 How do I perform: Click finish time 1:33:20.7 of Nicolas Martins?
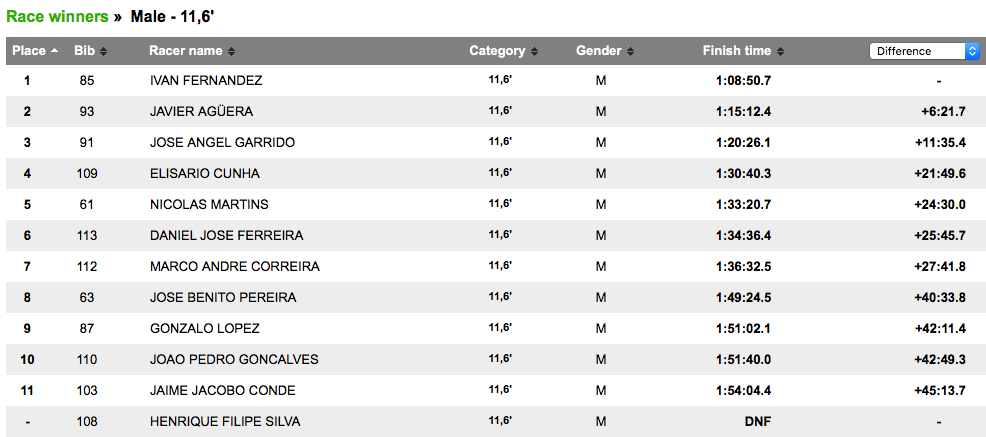tap(743, 204)
